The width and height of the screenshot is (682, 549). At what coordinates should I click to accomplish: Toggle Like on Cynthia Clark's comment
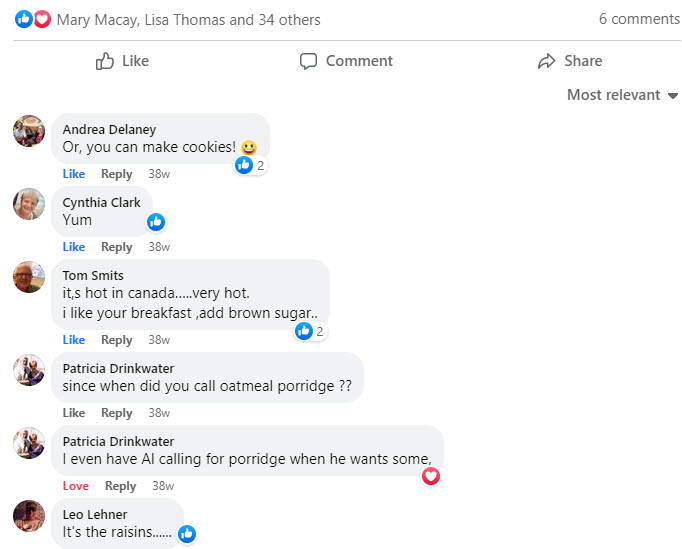point(74,247)
